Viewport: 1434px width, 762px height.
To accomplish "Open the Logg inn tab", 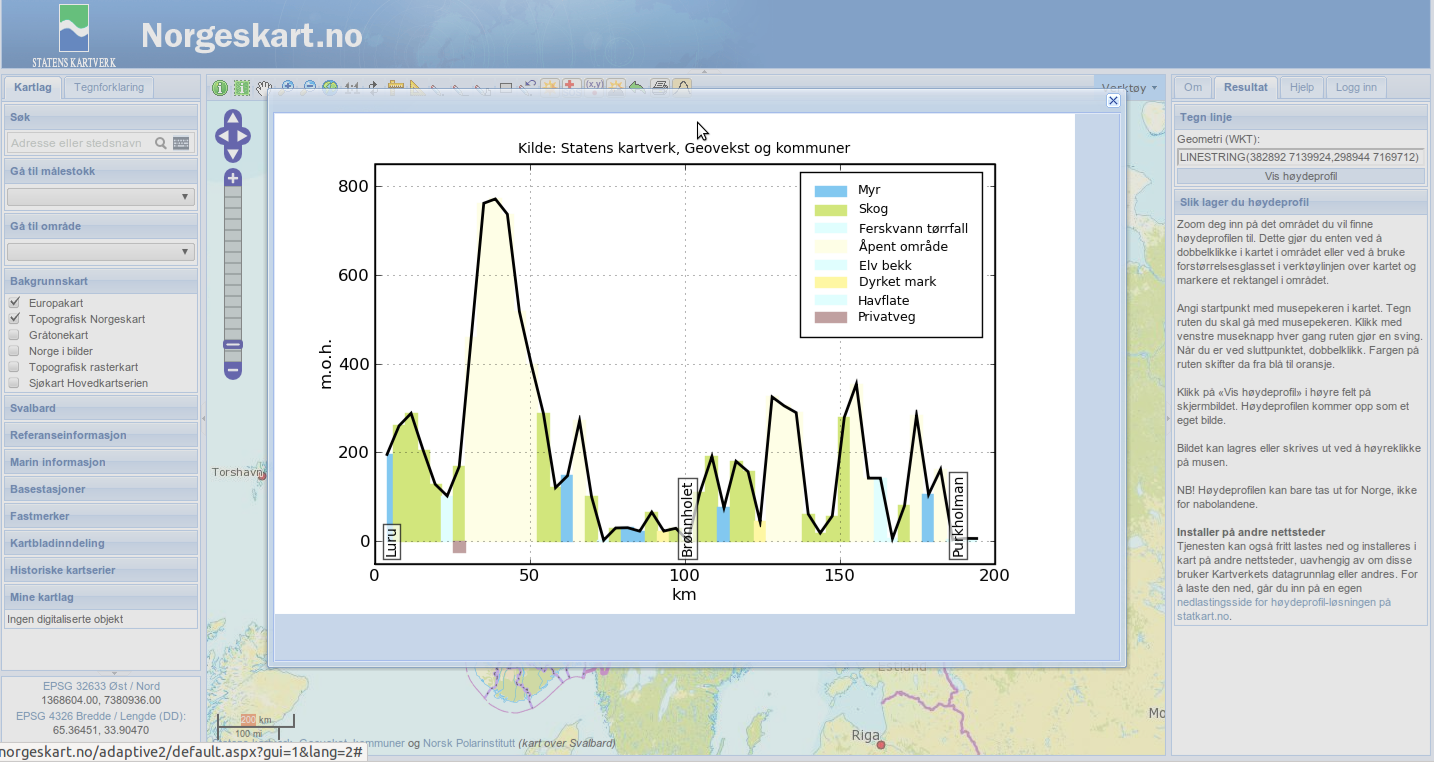I will click(x=1356, y=87).
